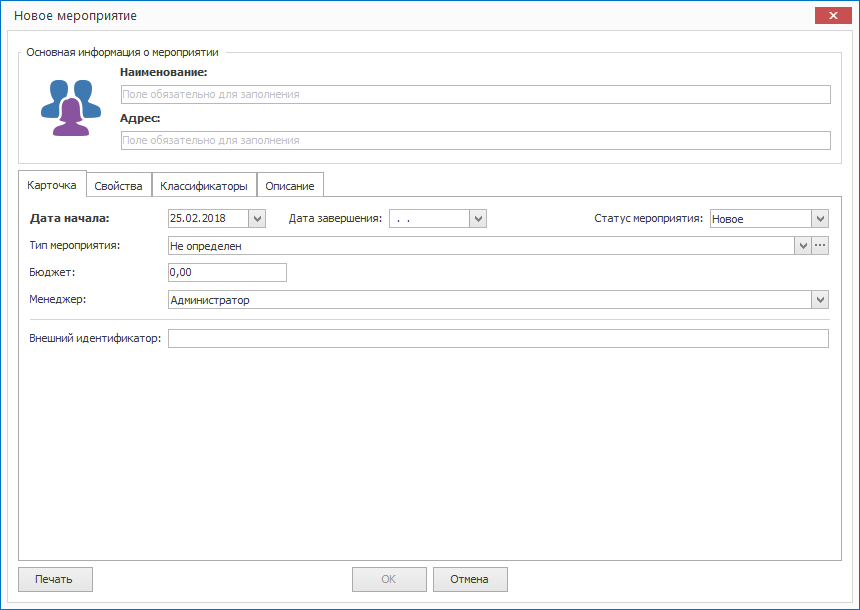
Task: Expand the Дата начала calendar dropdown
Action: (x=257, y=218)
